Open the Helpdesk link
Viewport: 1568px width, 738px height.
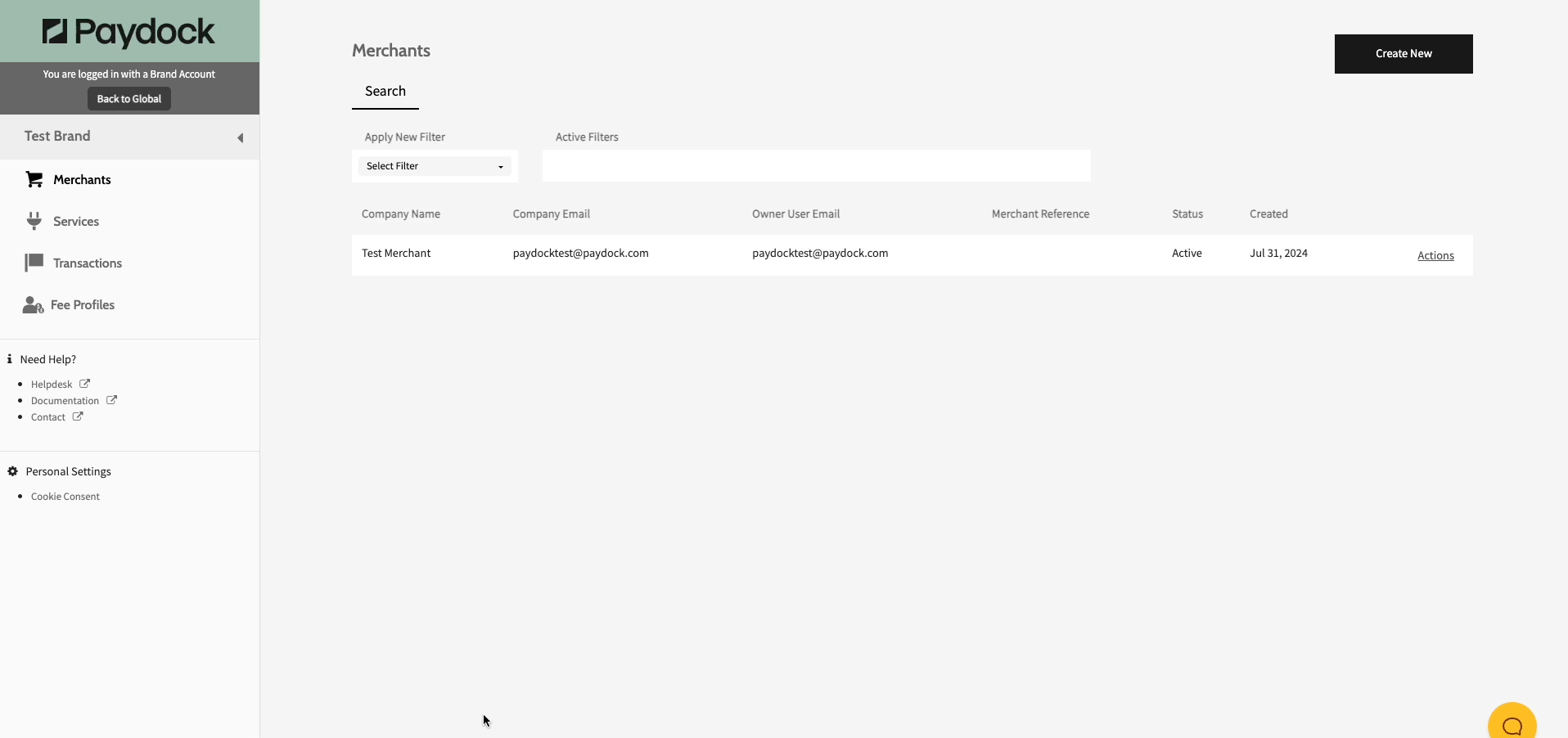(52, 385)
